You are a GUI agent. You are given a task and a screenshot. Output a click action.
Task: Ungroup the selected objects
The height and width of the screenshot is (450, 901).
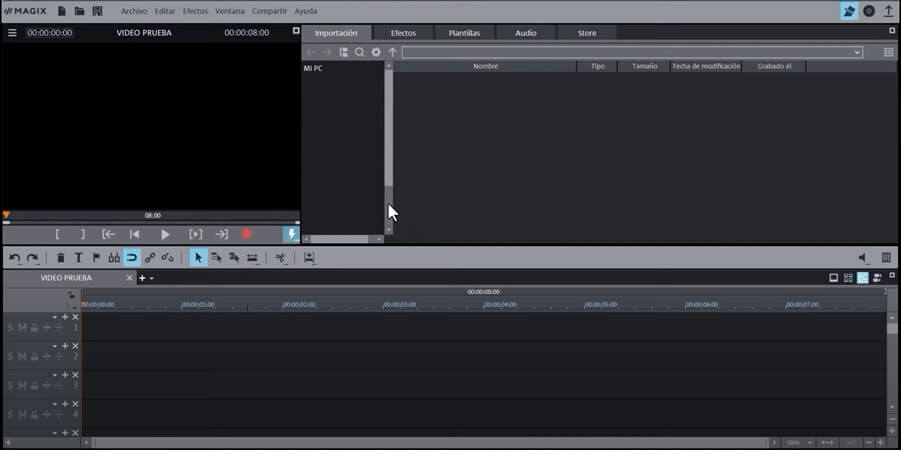tap(167, 258)
